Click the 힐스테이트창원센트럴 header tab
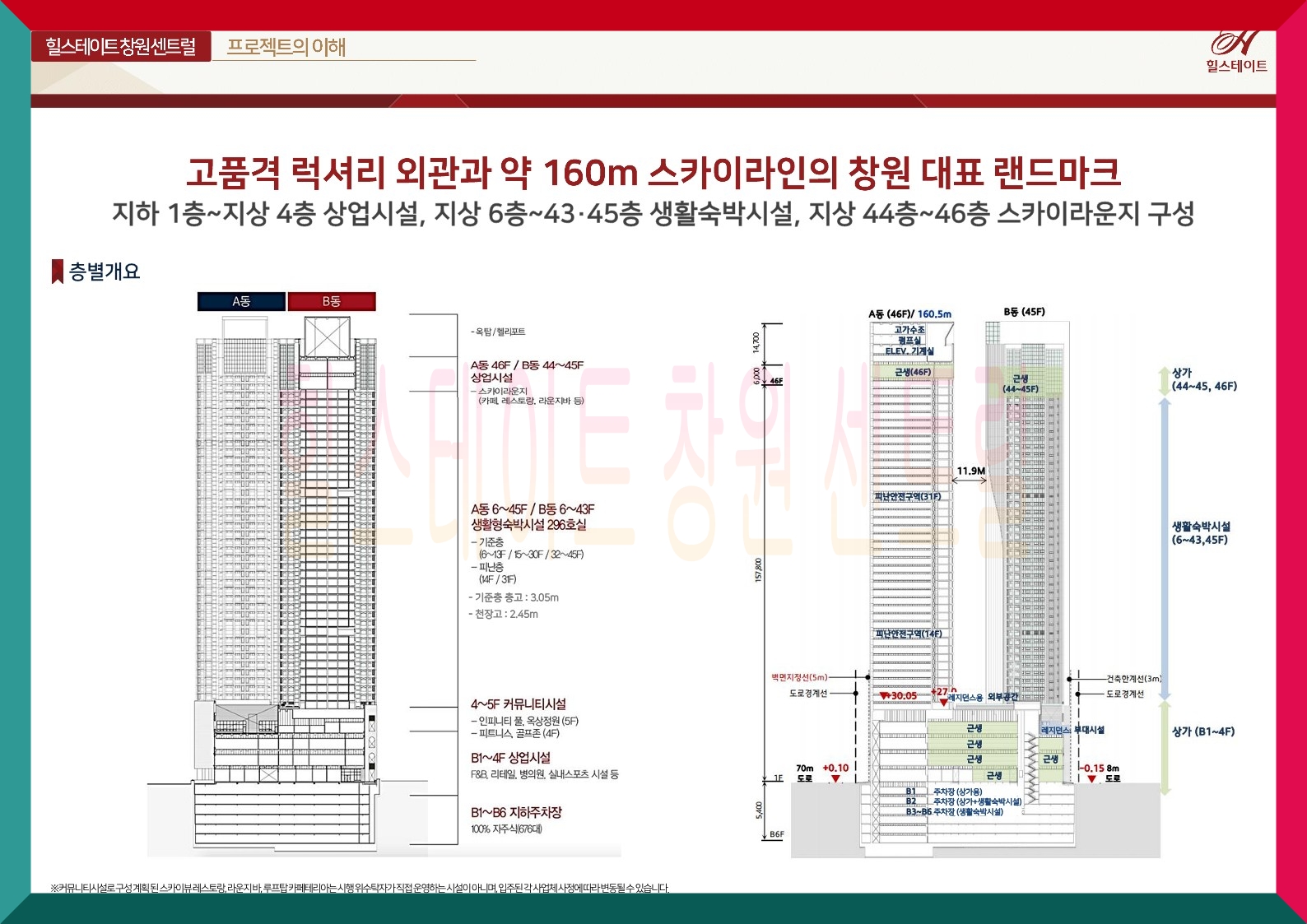The height and width of the screenshot is (924, 1307). [x=121, y=47]
